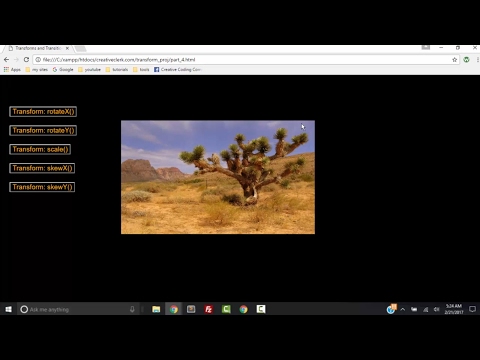This screenshot has width=480, height=360.
Task: Expand the 'tools' bookmark folder
Action: point(141,69)
